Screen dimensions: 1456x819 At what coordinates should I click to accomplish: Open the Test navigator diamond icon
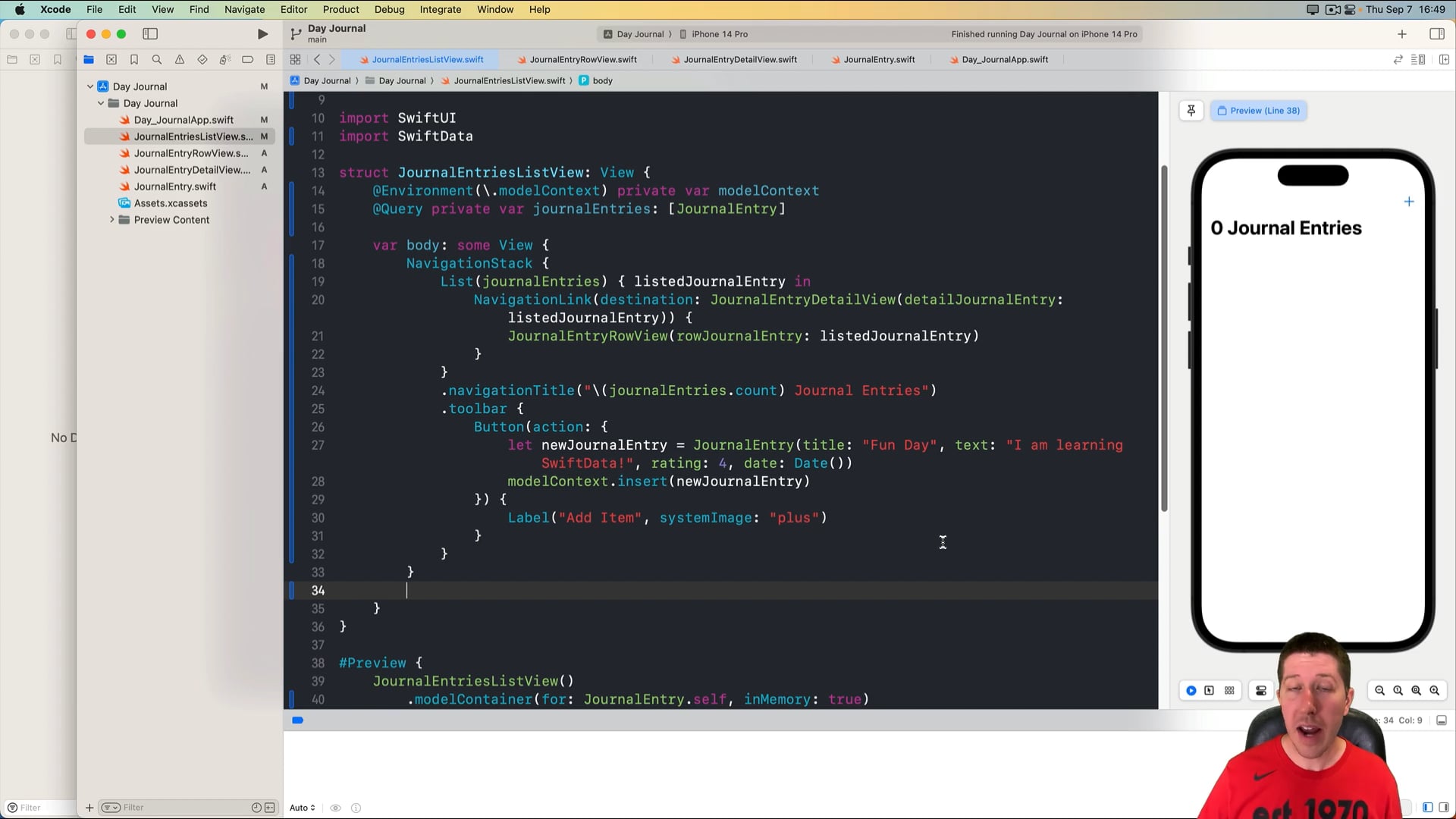202,60
